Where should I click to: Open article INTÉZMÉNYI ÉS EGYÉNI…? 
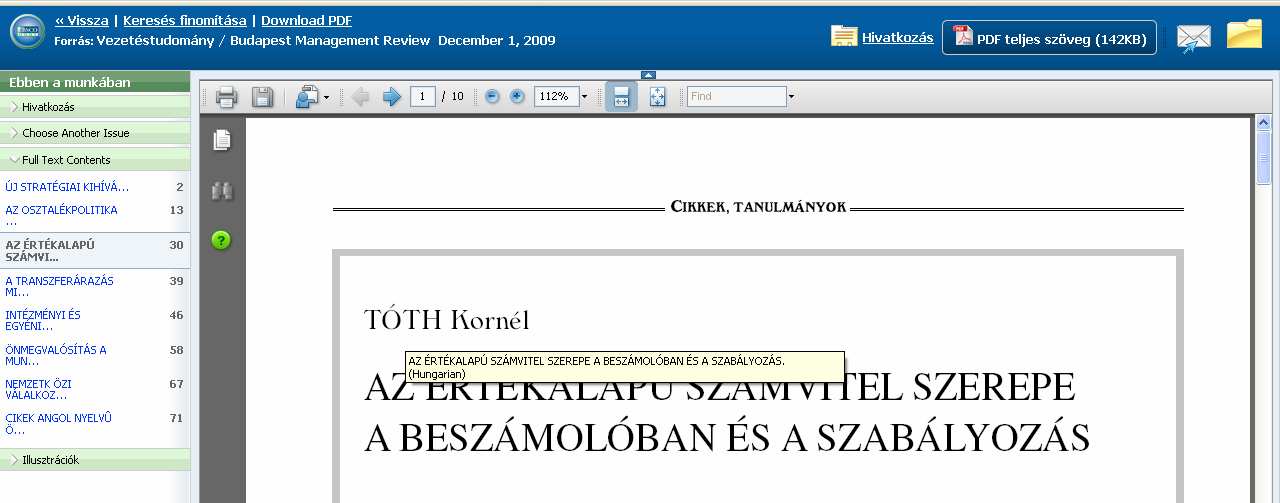[x=43, y=321]
